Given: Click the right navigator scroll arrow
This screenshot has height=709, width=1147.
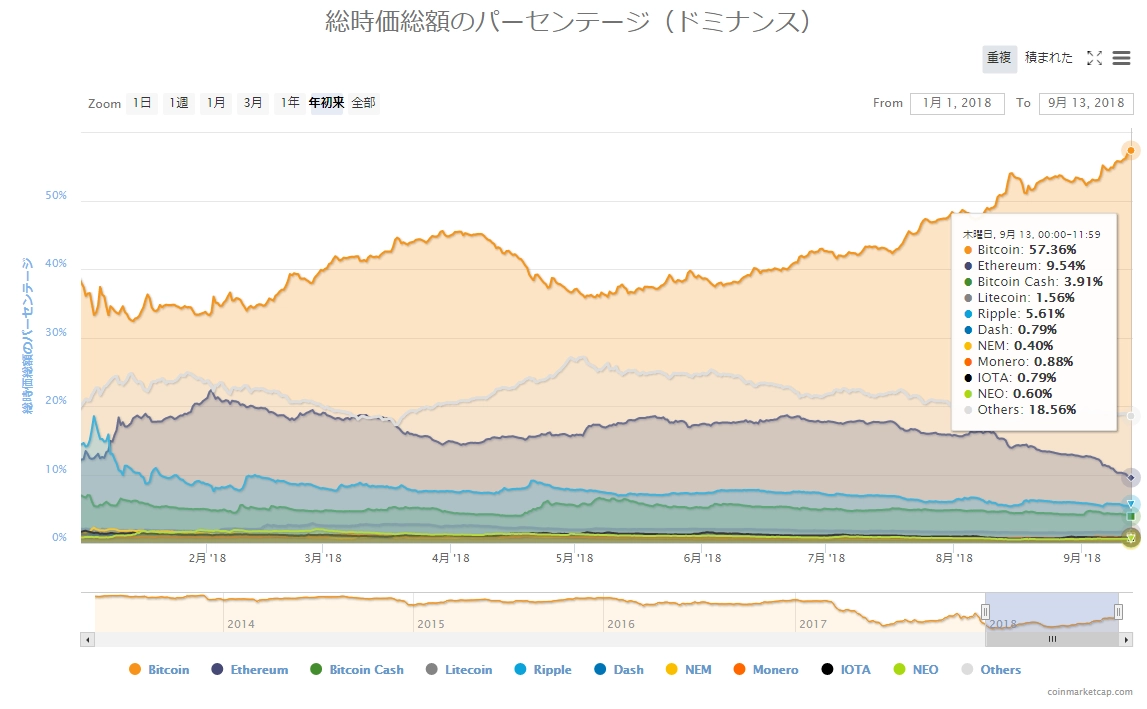Looking at the screenshot, I should [1126, 639].
